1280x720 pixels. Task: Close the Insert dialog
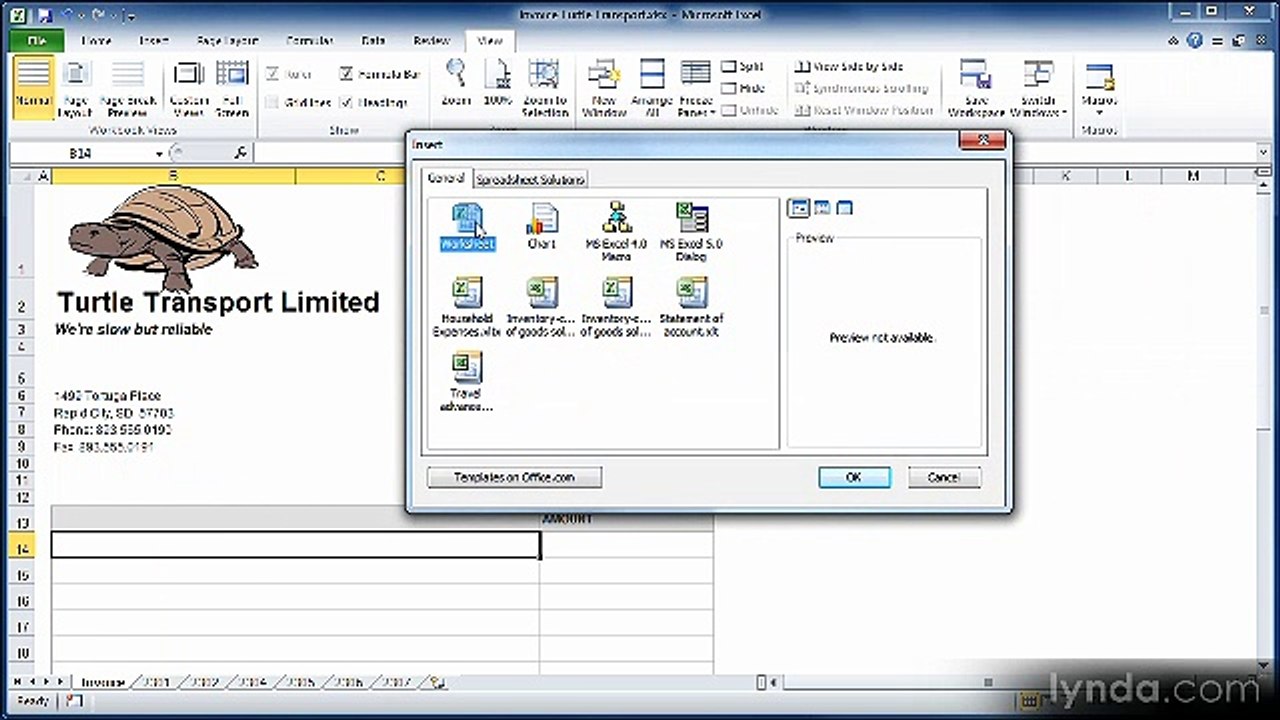tap(981, 143)
